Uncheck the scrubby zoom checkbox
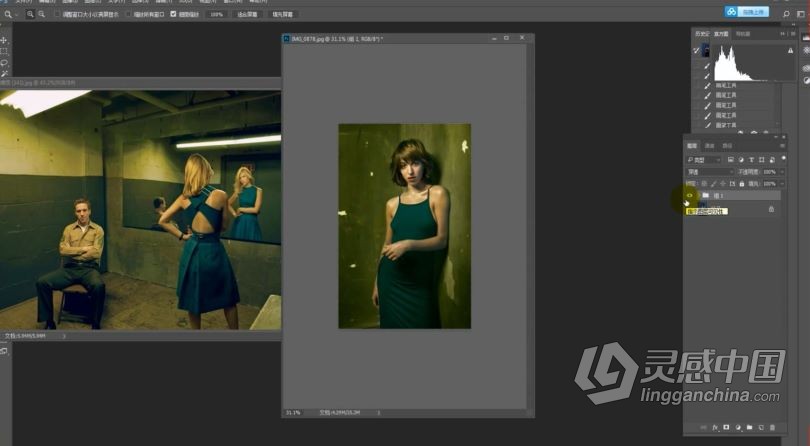Viewport: 810px width, 446px height. point(173,14)
